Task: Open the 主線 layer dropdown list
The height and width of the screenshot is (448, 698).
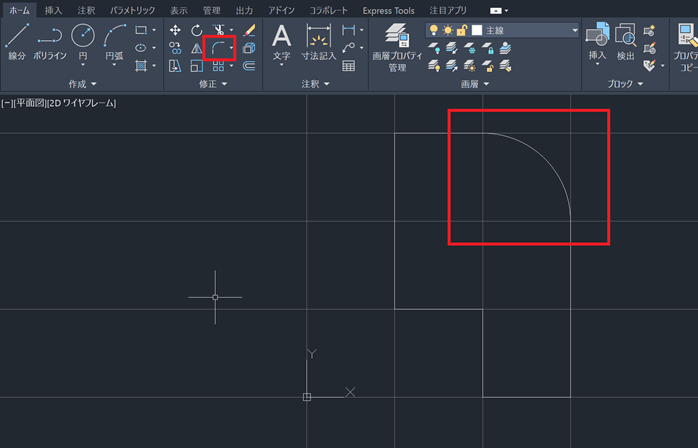Action: click(575, 31)
